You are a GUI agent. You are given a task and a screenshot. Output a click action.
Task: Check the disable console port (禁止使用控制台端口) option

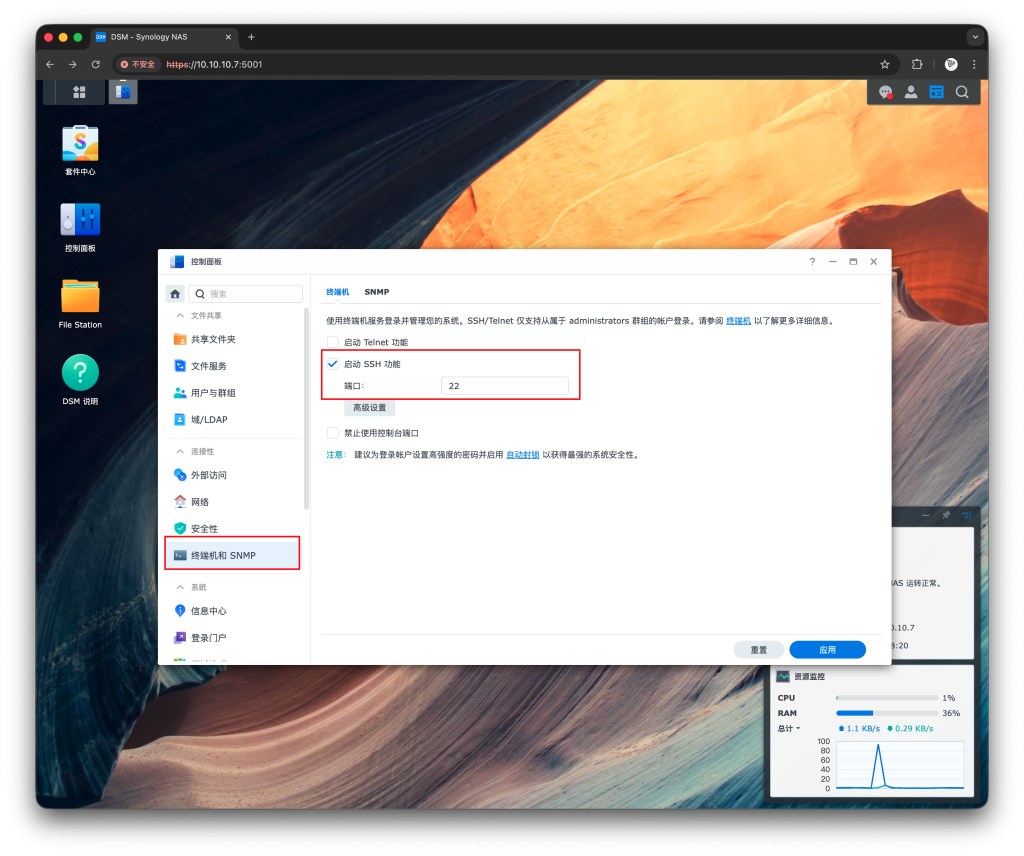pos(333,433)
